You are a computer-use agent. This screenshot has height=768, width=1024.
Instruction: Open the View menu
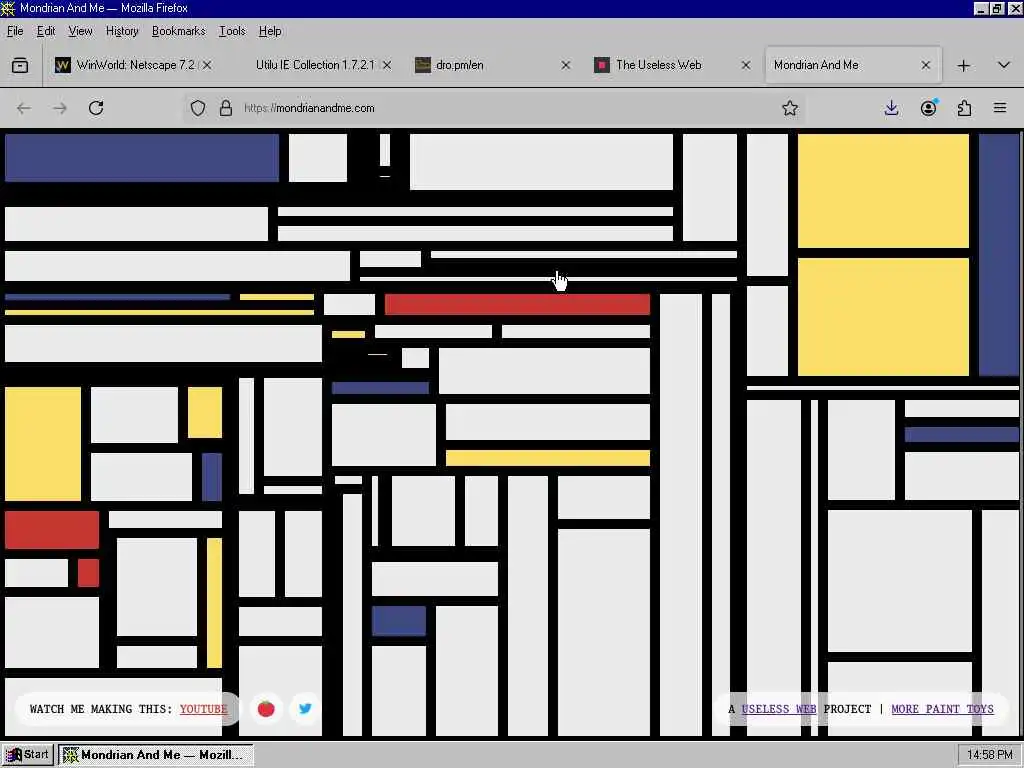point(80,31)
